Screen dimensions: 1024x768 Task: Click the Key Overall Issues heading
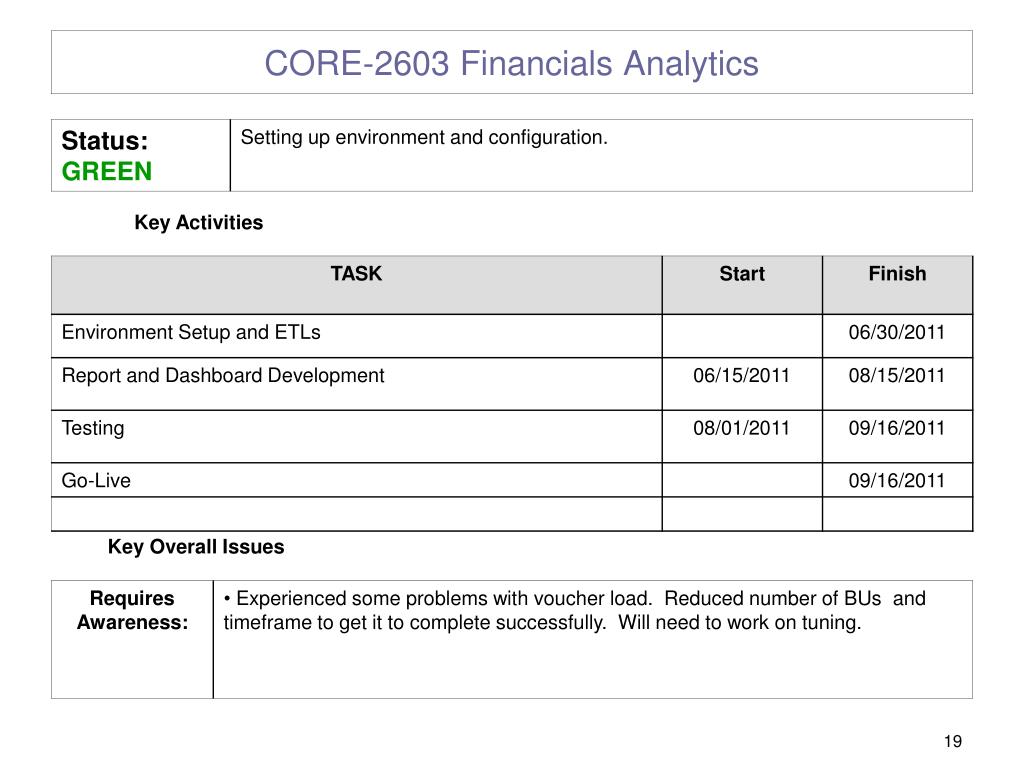196,547
